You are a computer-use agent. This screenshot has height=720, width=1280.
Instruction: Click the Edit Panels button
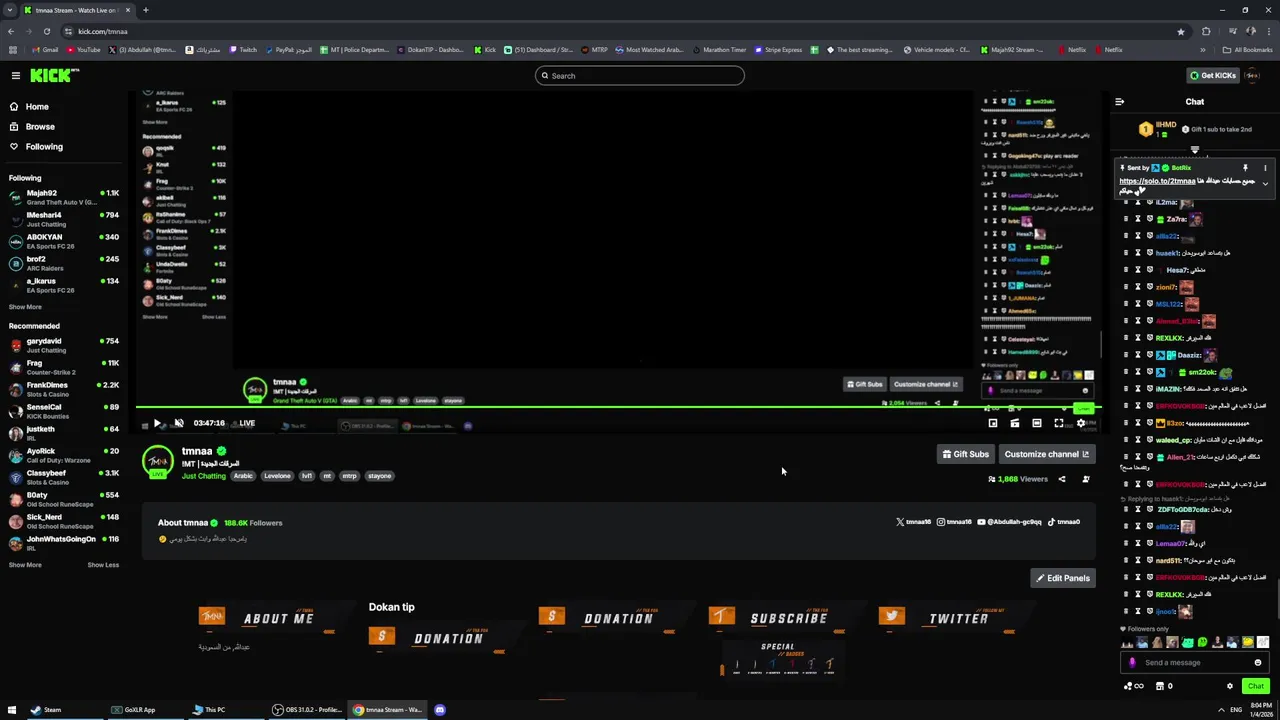coord(1063,578)
